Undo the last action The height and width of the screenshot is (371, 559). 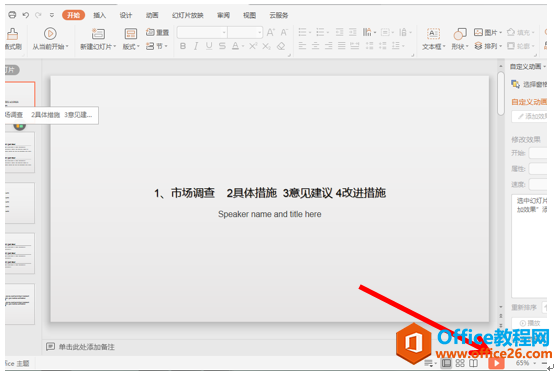25,15
